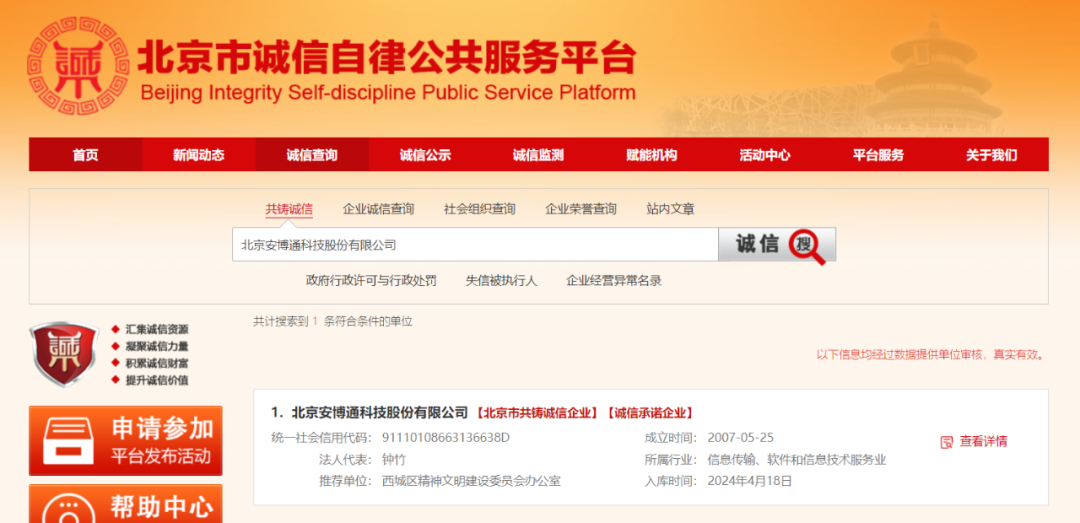Click establishment date 2007-05-25
1080x523 pixels.
click(740, 438)
